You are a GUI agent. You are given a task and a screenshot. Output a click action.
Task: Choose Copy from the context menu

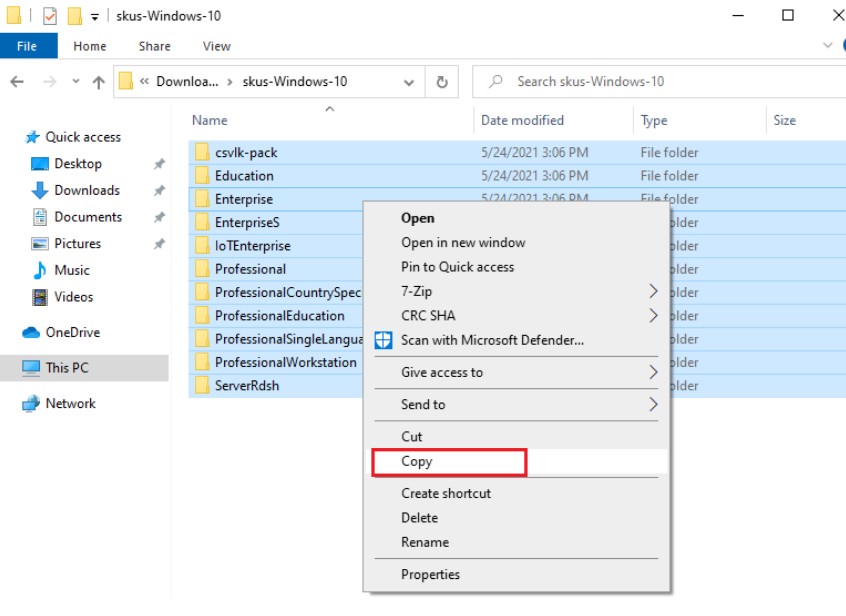[x=417, y=461]
